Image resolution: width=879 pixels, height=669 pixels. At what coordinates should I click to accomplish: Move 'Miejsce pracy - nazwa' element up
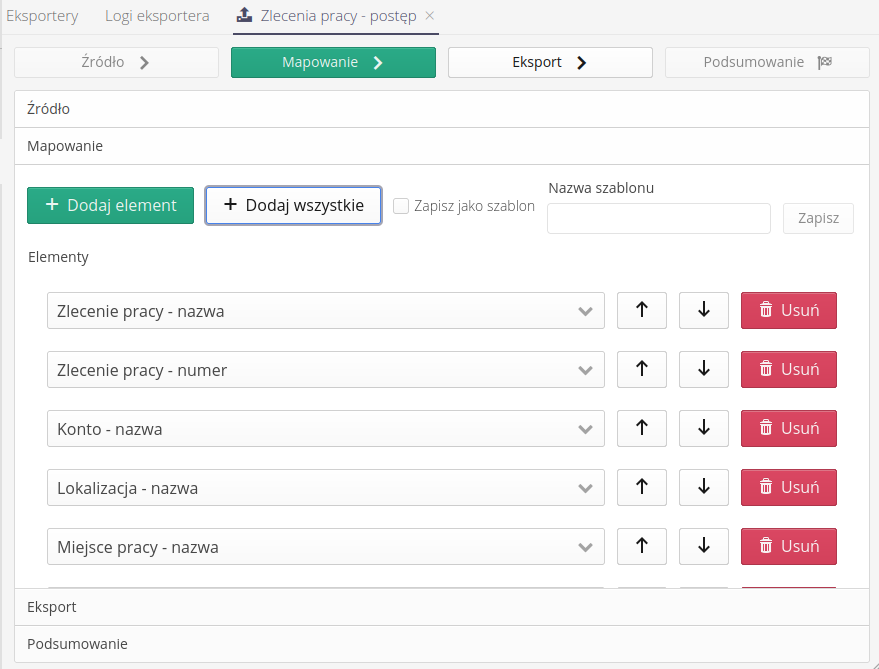click(x=642, y=546)
